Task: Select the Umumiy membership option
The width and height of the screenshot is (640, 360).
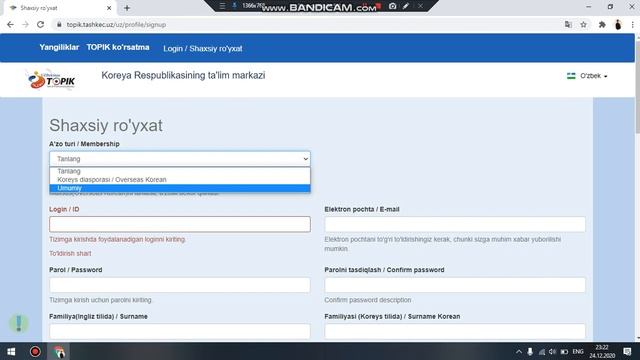Action: [x=180, y=188]
